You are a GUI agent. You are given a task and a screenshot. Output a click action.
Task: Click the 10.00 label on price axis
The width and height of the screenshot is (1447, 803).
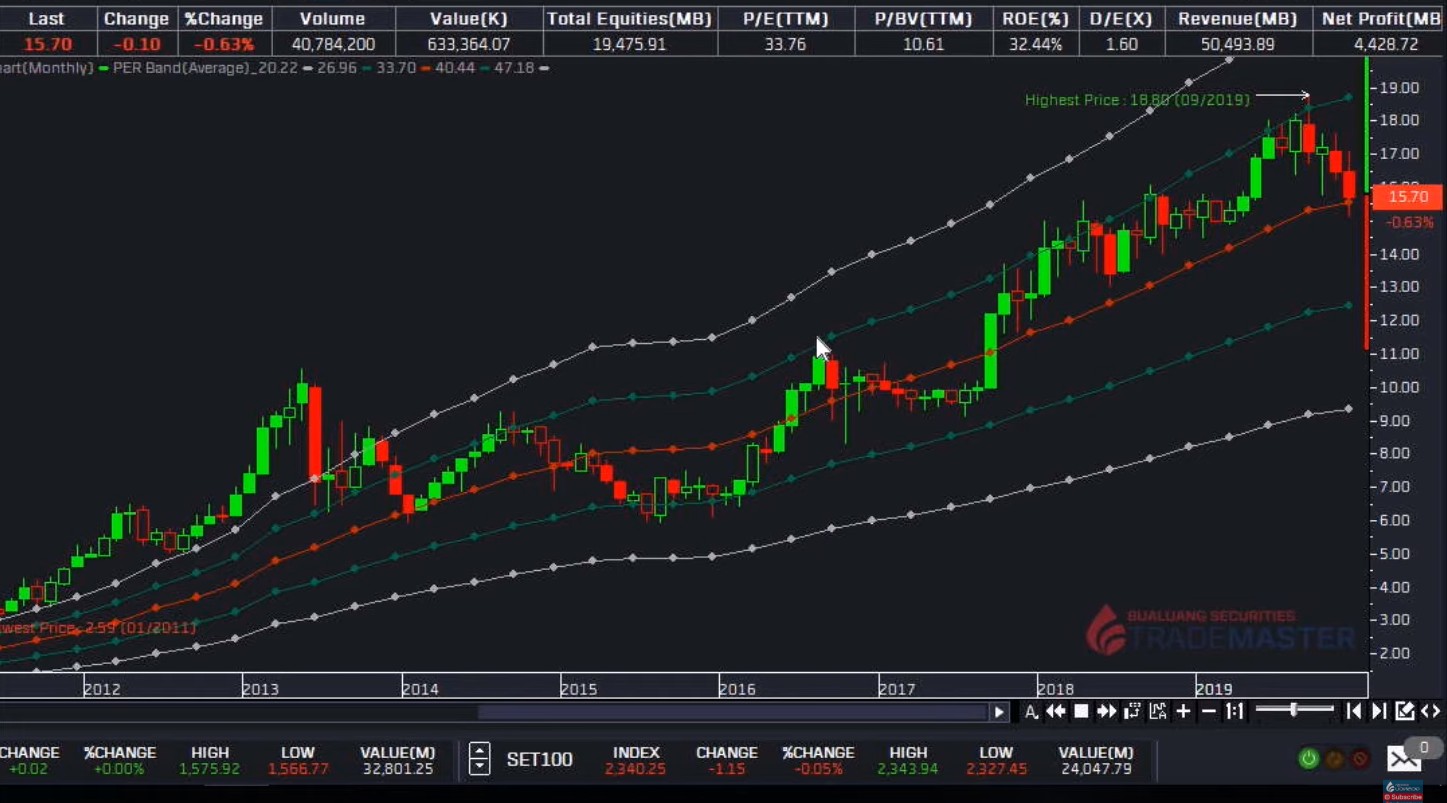coord(1400,387)
